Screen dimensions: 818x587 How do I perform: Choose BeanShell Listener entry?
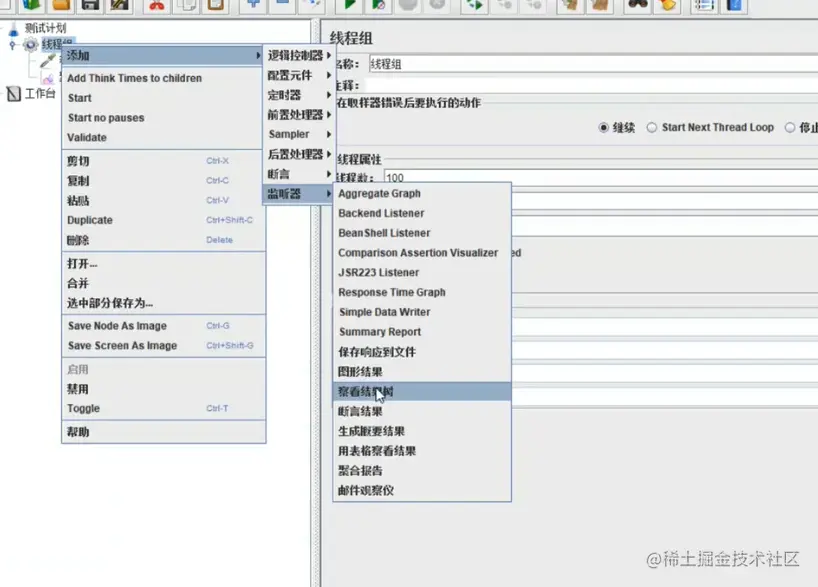pyautogui.click(x=422, y=233)
